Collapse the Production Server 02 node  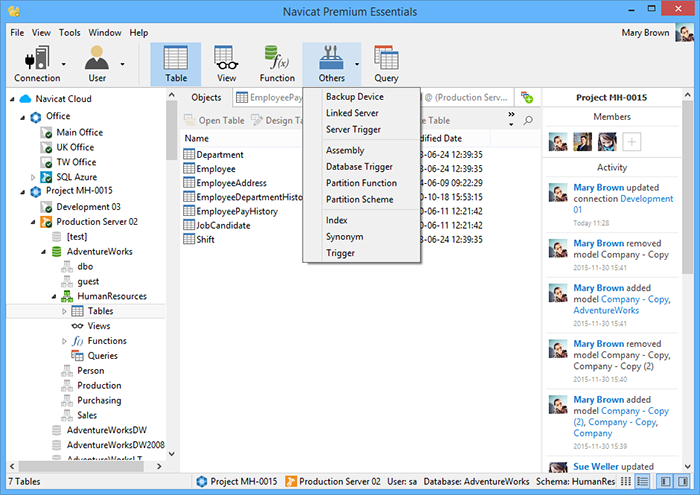(x=33, y=222)
